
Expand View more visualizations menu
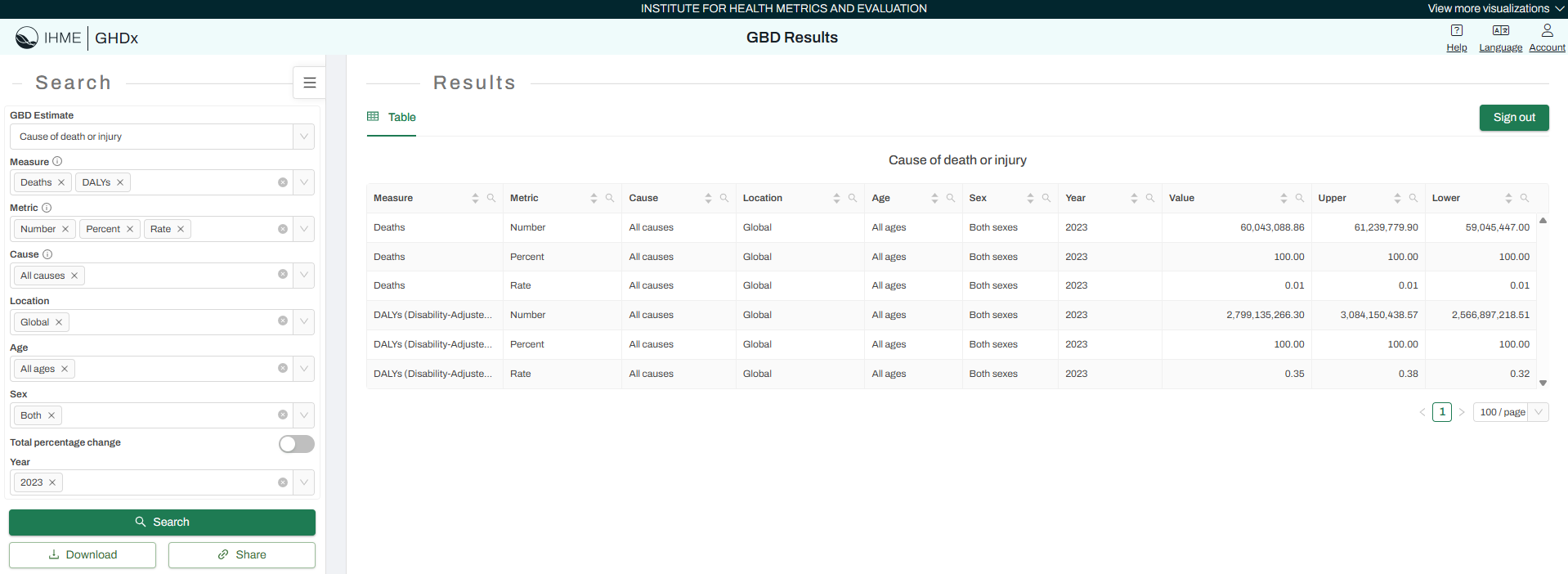click(1495, 9)
